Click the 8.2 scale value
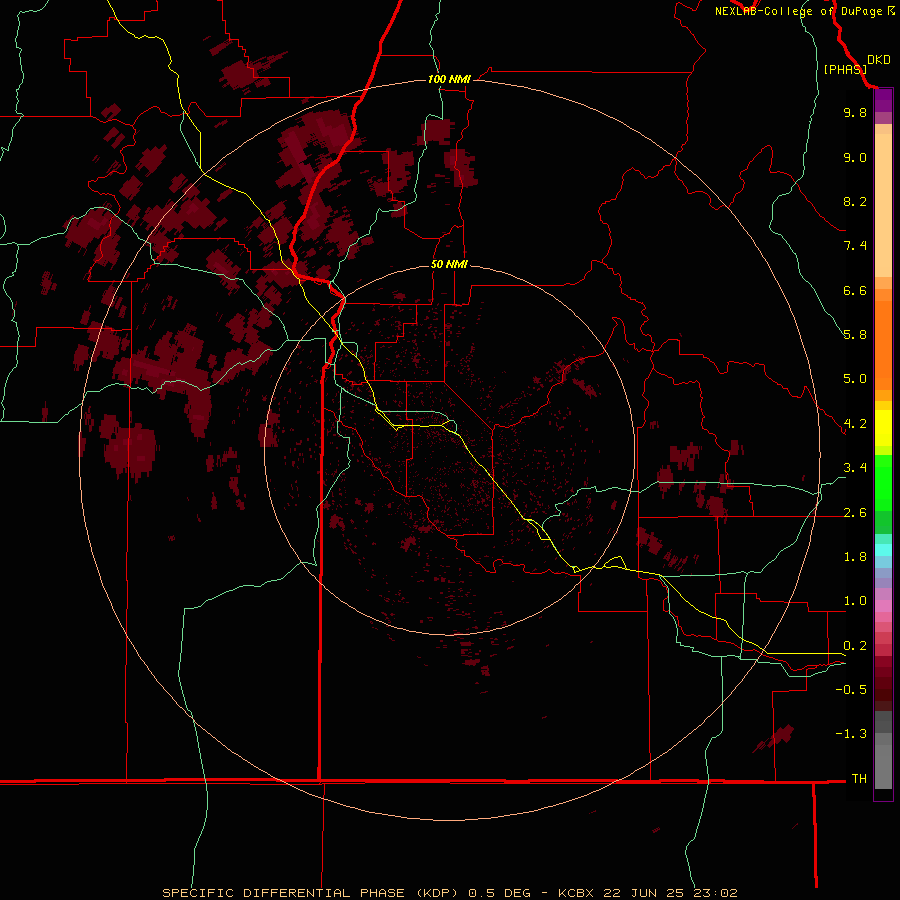This screenshot has width=900, height=900. 855,201
